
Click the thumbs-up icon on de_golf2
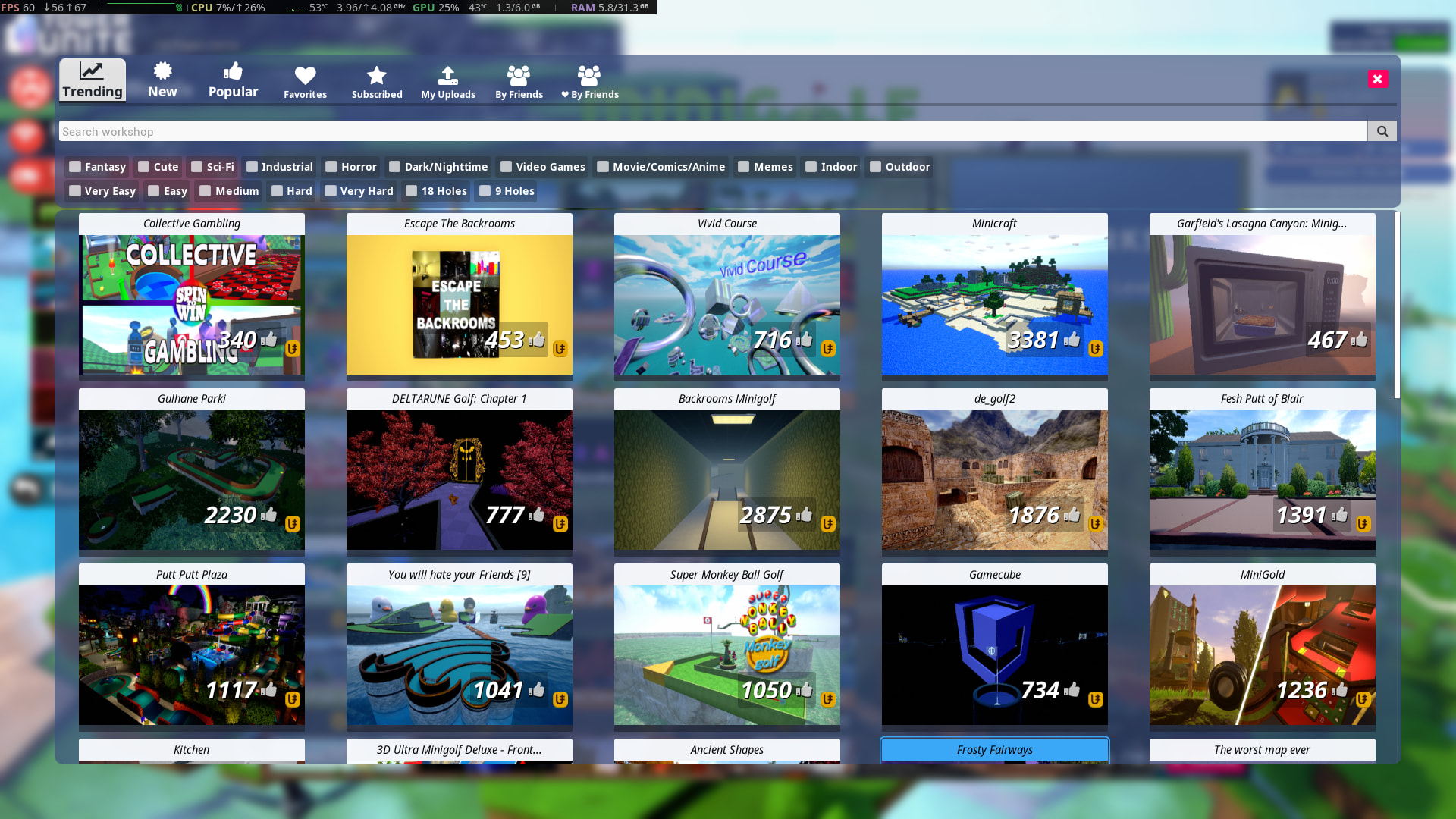1072,514
